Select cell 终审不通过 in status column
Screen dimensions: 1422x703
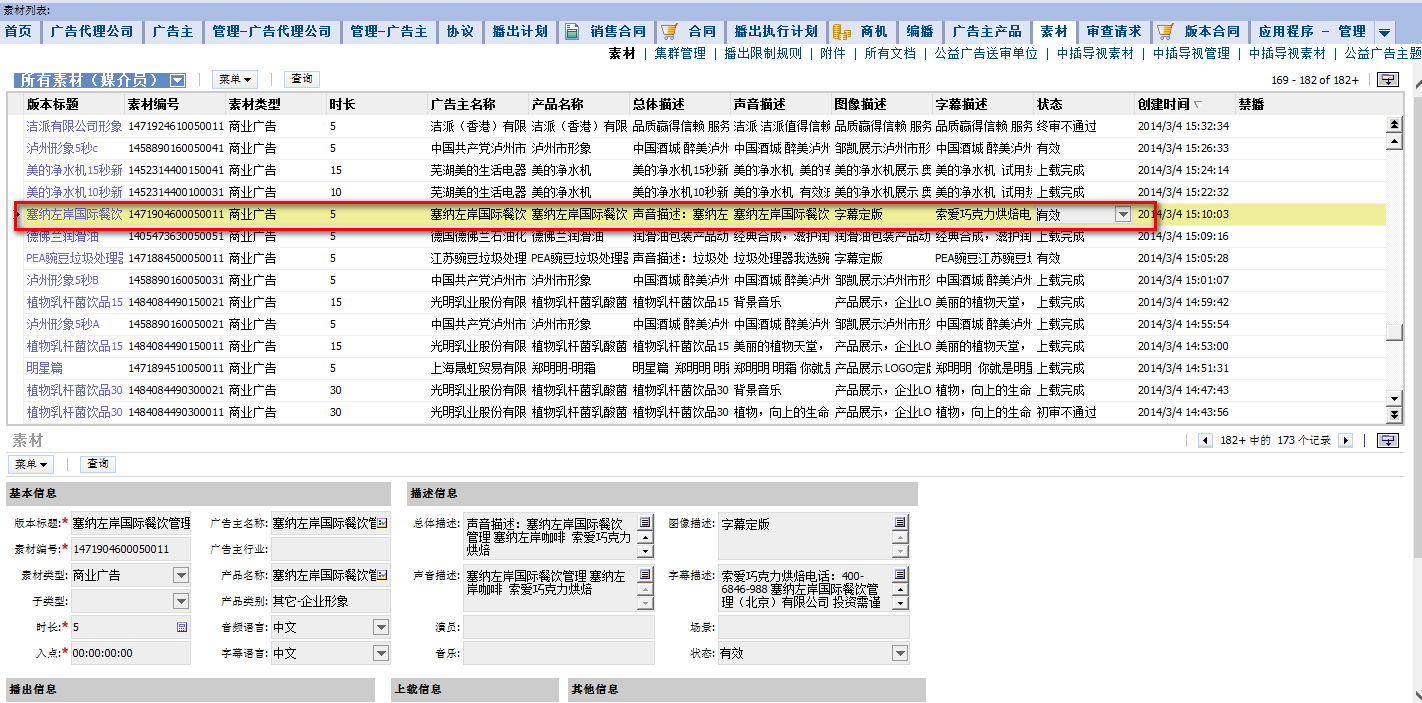[x=1067, y=126]
